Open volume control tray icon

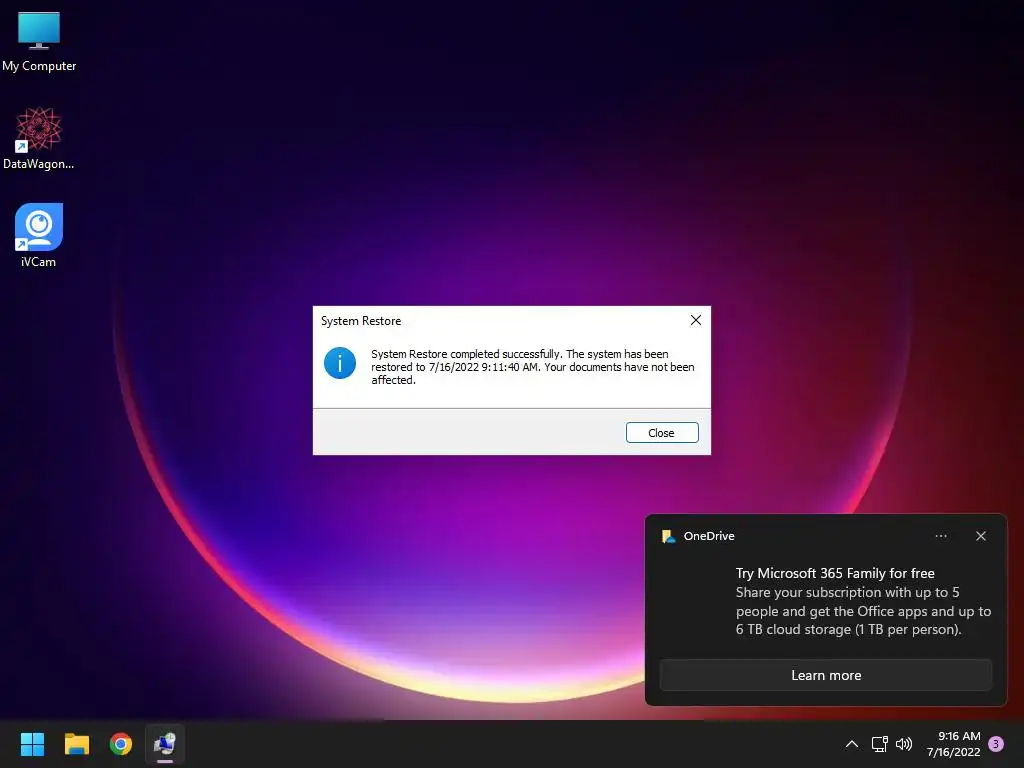pos(904,744)
